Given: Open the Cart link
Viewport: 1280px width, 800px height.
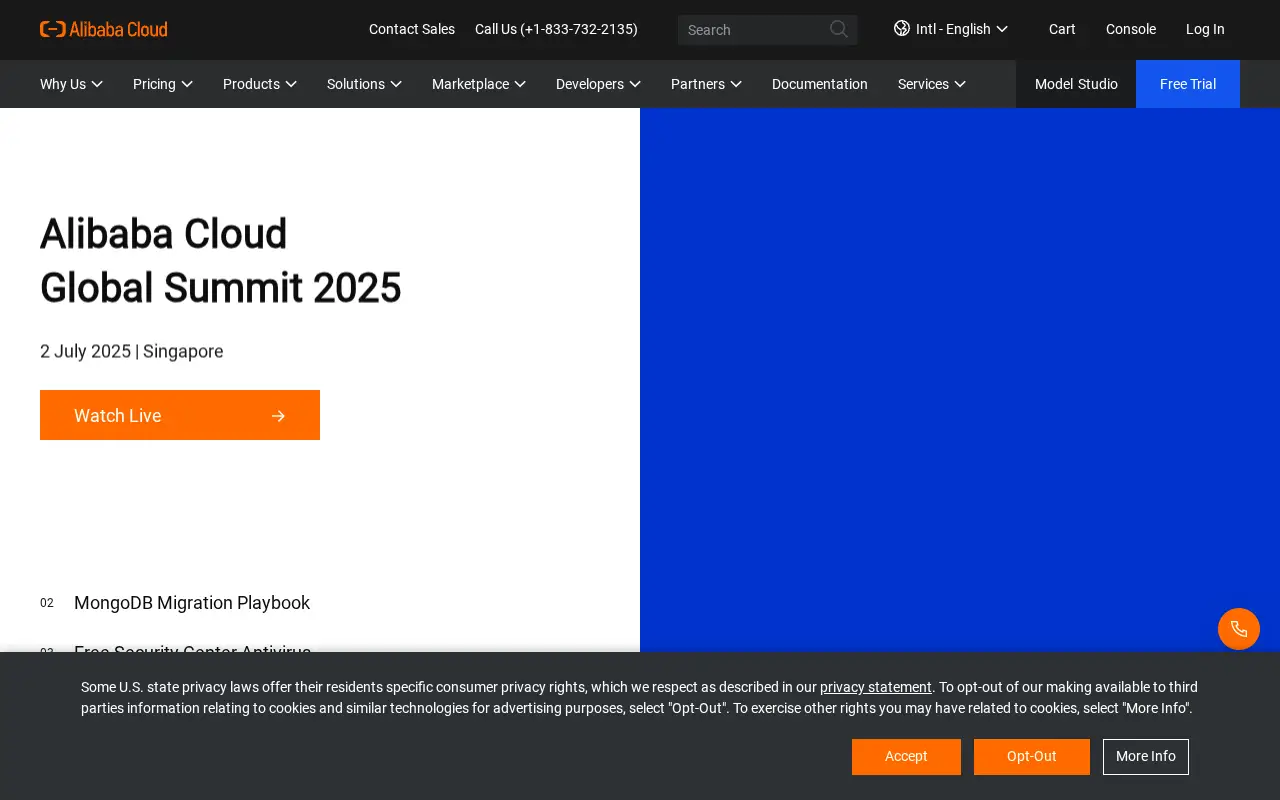Looking at the screenshot, I should 1062,29.
